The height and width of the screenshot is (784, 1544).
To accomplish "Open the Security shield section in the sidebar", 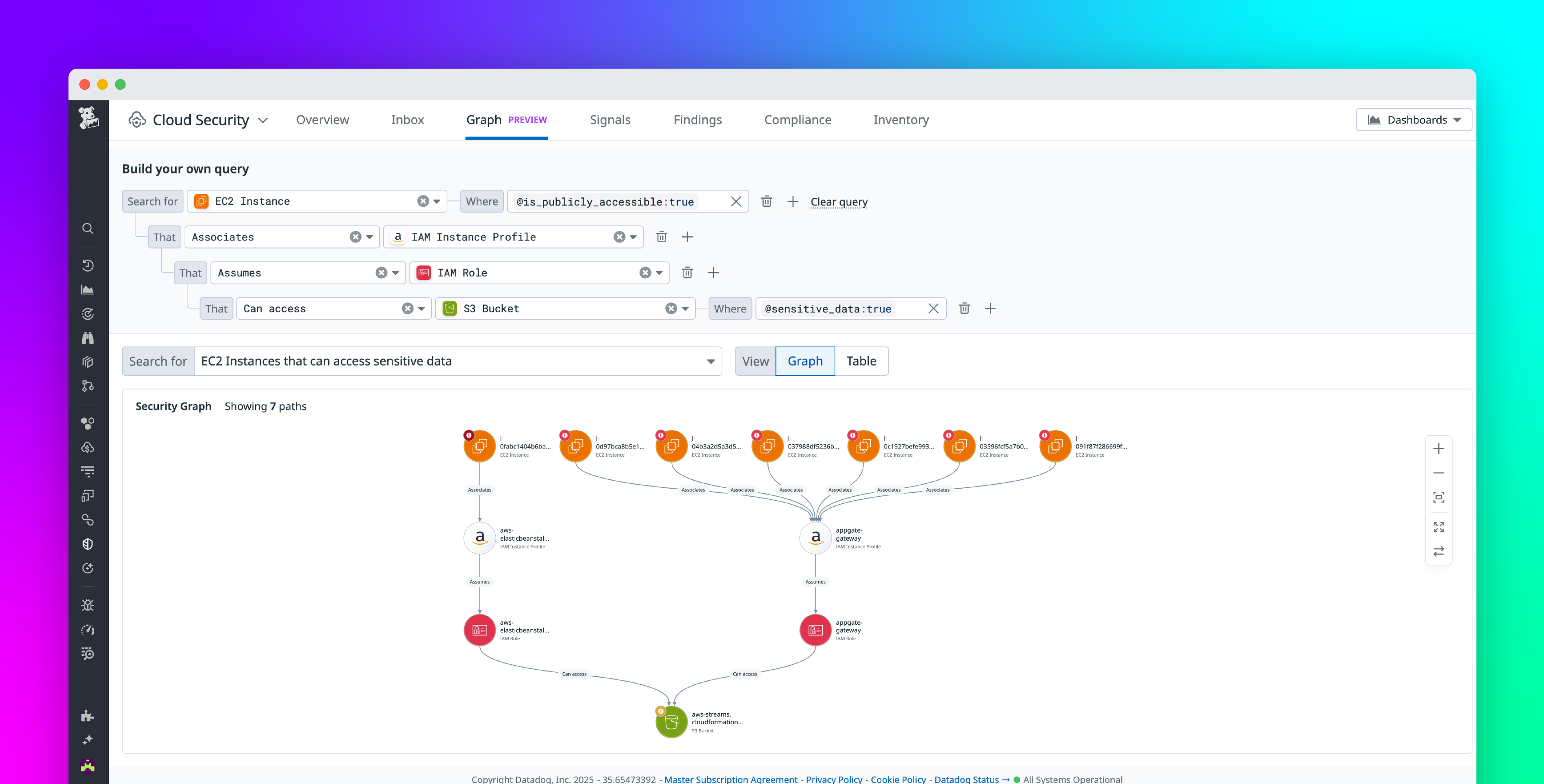I will pyautogui.click(x=87, y=544).
